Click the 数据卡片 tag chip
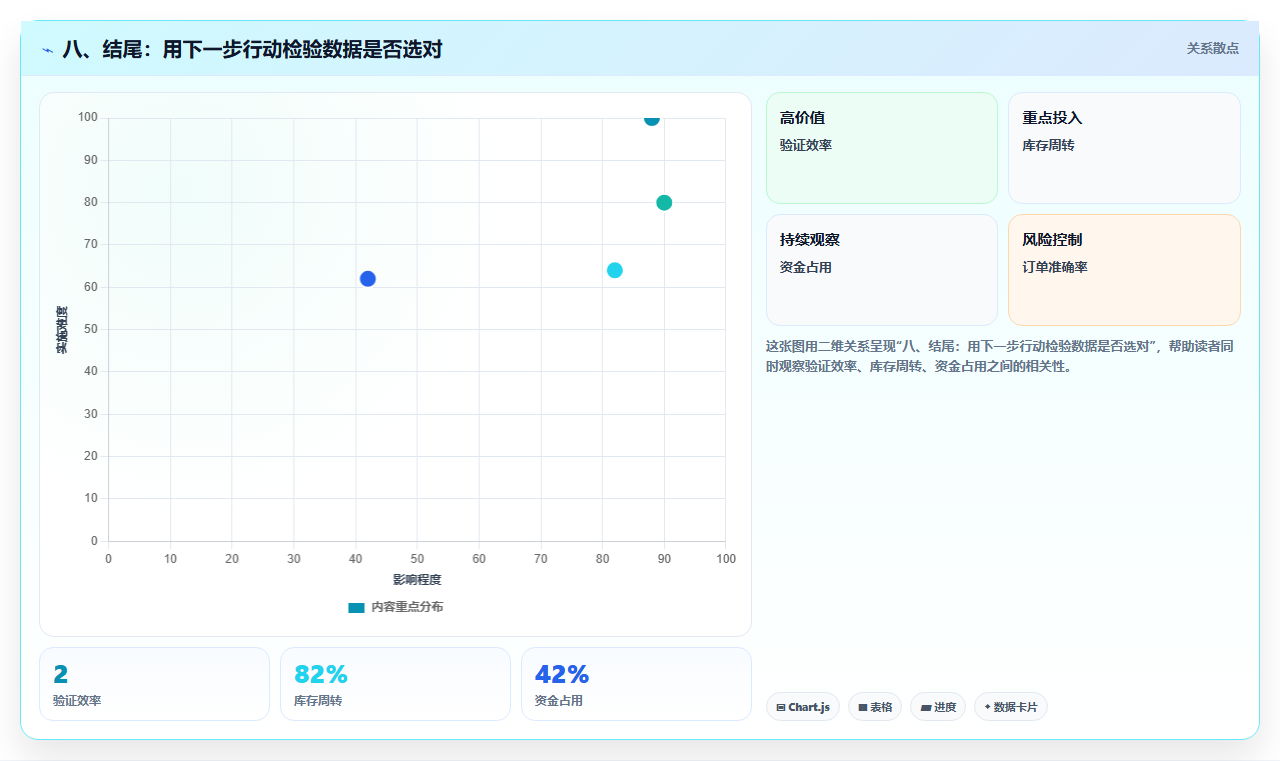Image resolution: width=1280 pixels, height=761 pixels. (1011, 707)
